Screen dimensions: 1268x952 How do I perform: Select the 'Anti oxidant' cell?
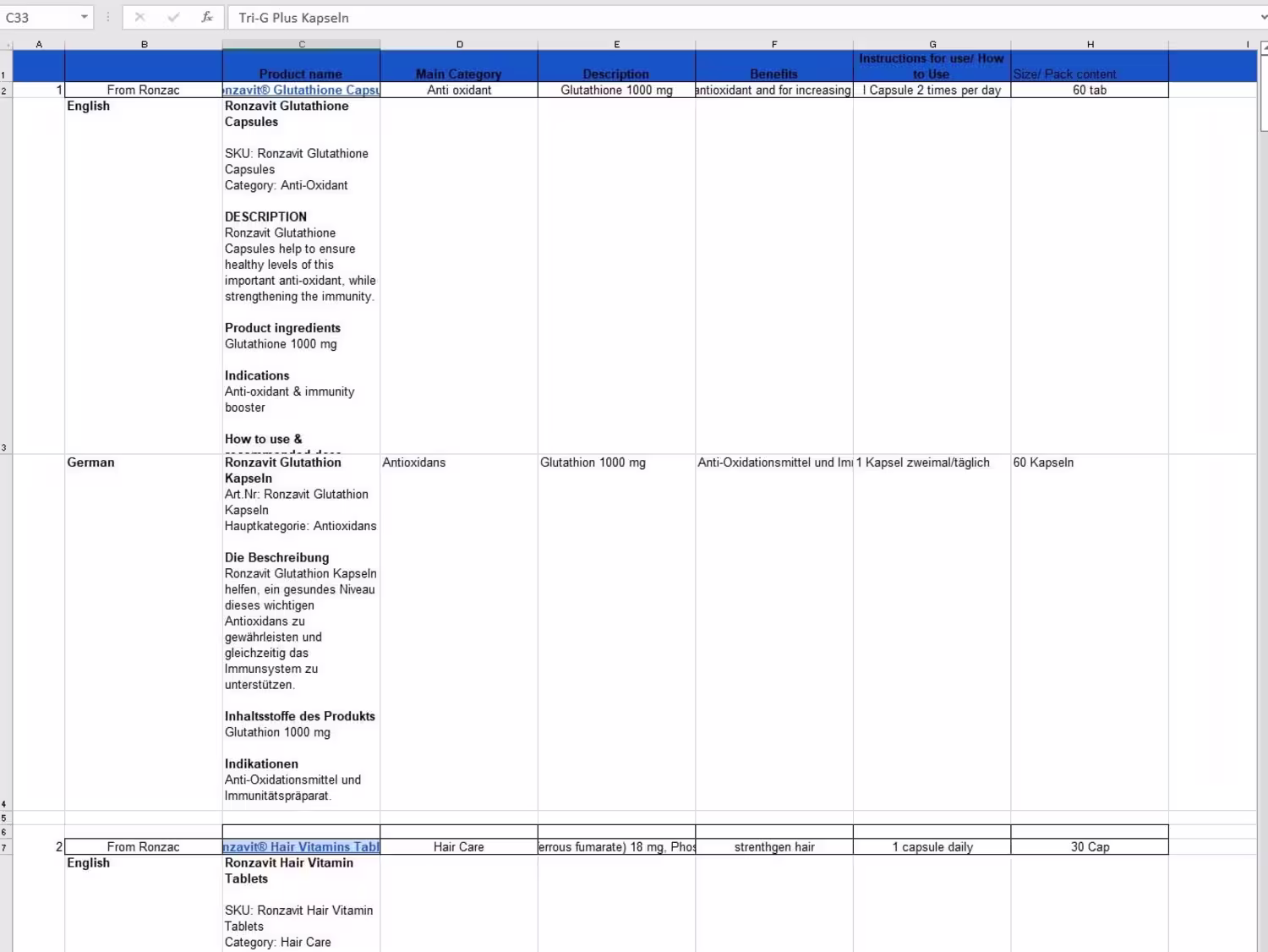(459, 90)
